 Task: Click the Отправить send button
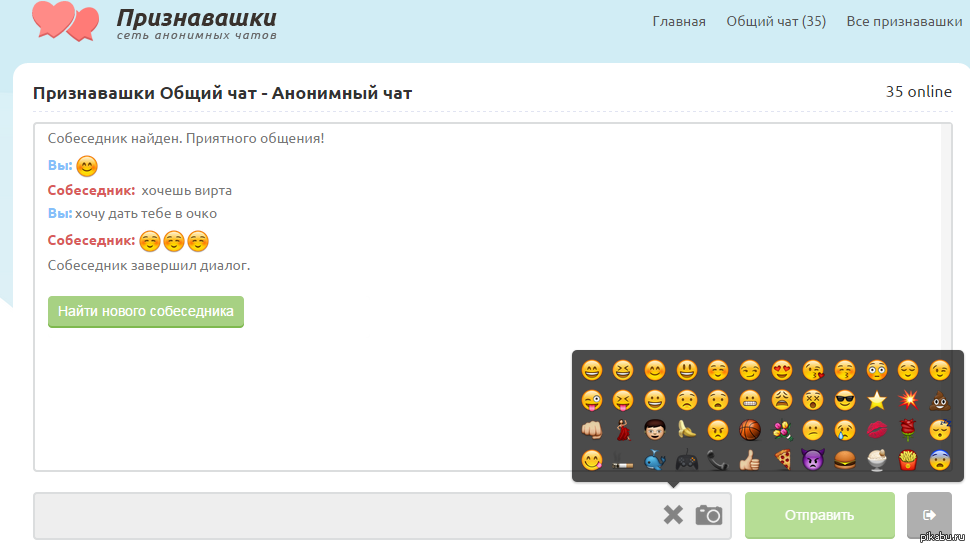pyautogui.click(x=820, y=515)
